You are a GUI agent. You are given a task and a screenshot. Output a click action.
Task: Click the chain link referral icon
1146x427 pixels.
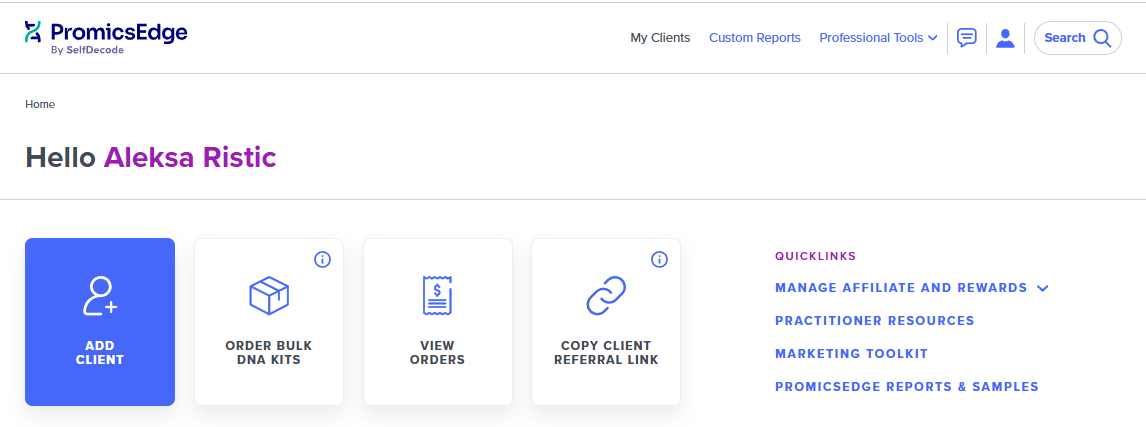(x=607, y=295)
